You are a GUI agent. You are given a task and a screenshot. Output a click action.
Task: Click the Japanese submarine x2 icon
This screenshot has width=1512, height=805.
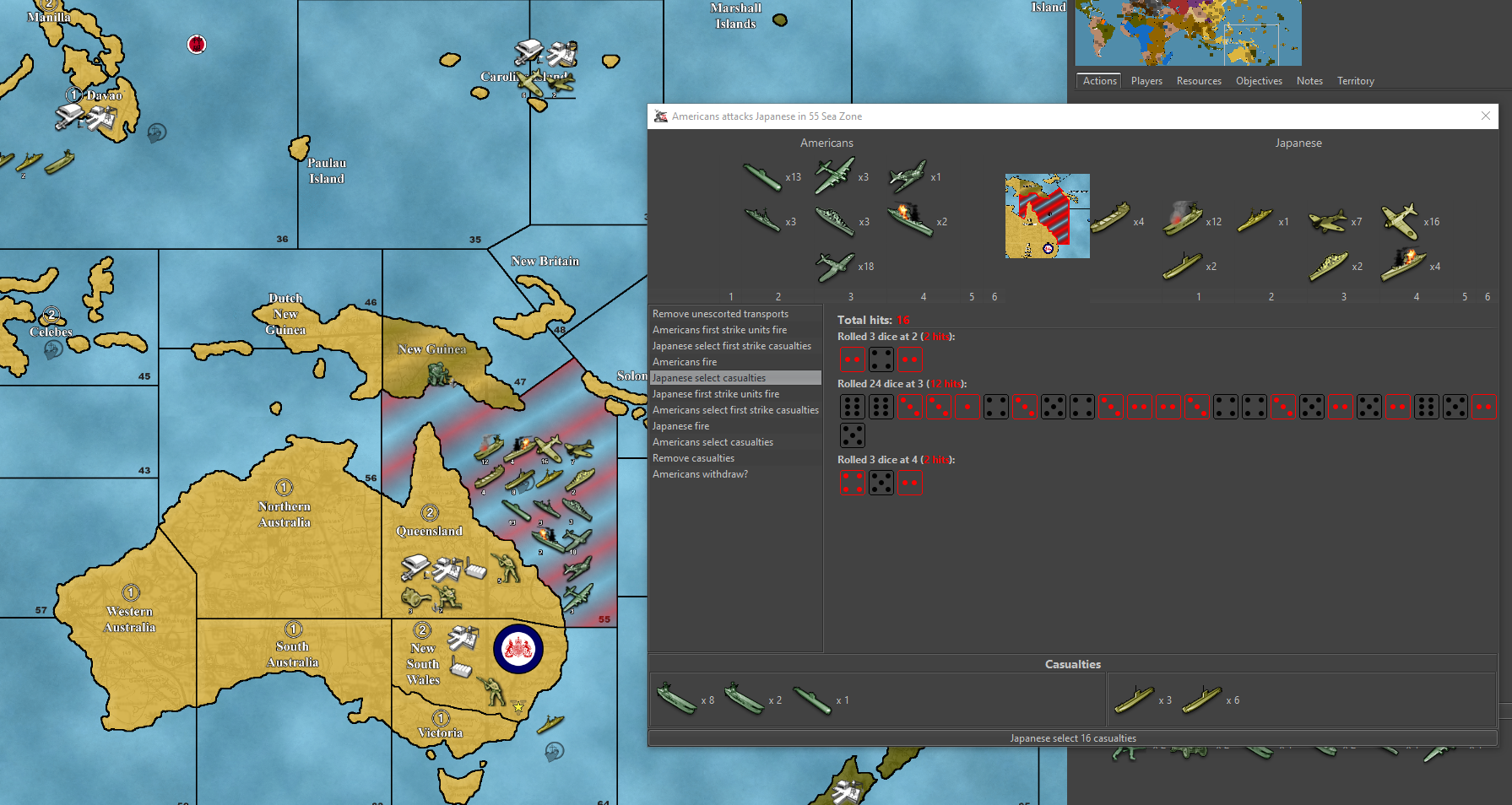point(1183,266)
